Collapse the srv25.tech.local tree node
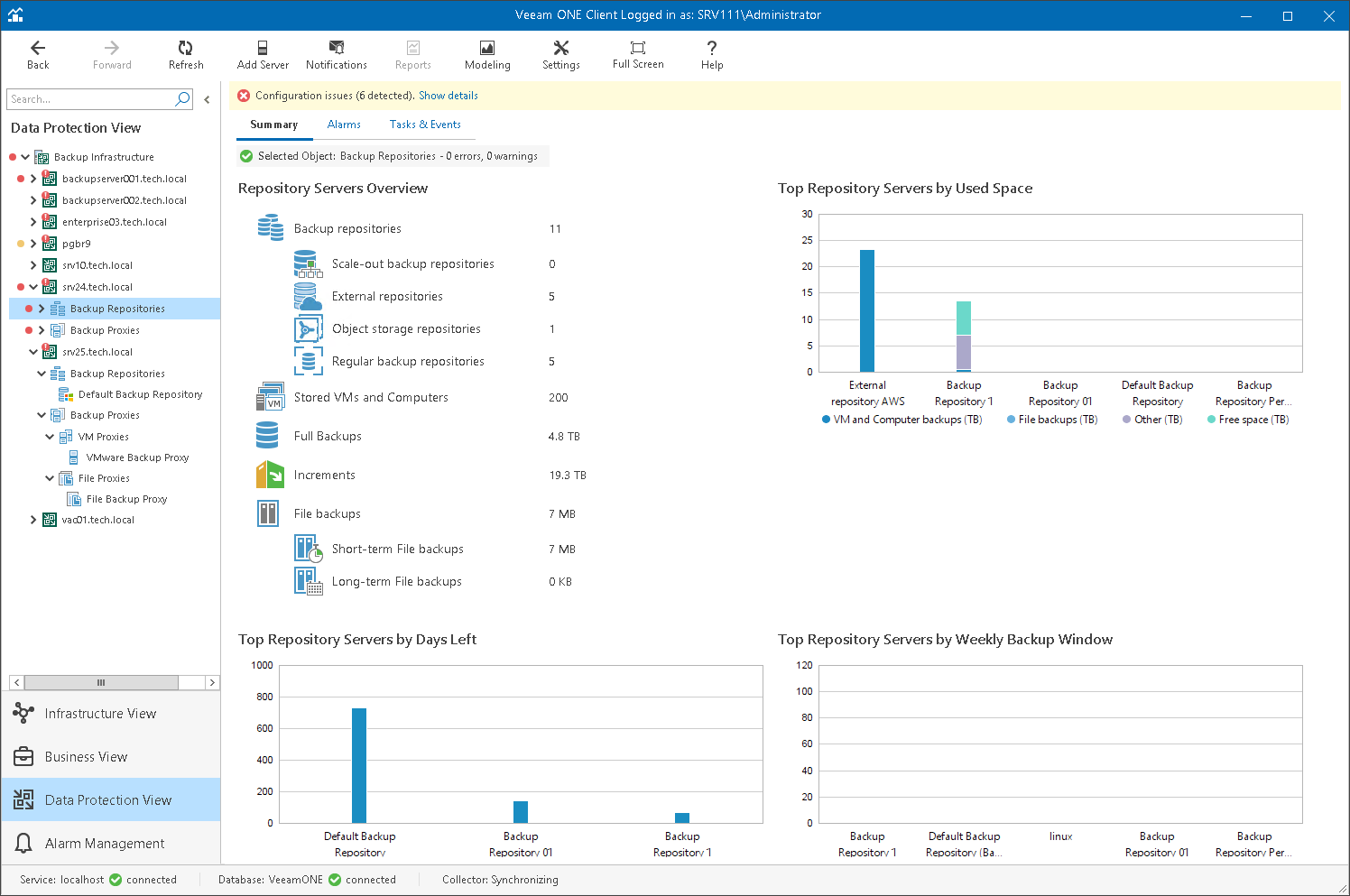 (33, 352)
